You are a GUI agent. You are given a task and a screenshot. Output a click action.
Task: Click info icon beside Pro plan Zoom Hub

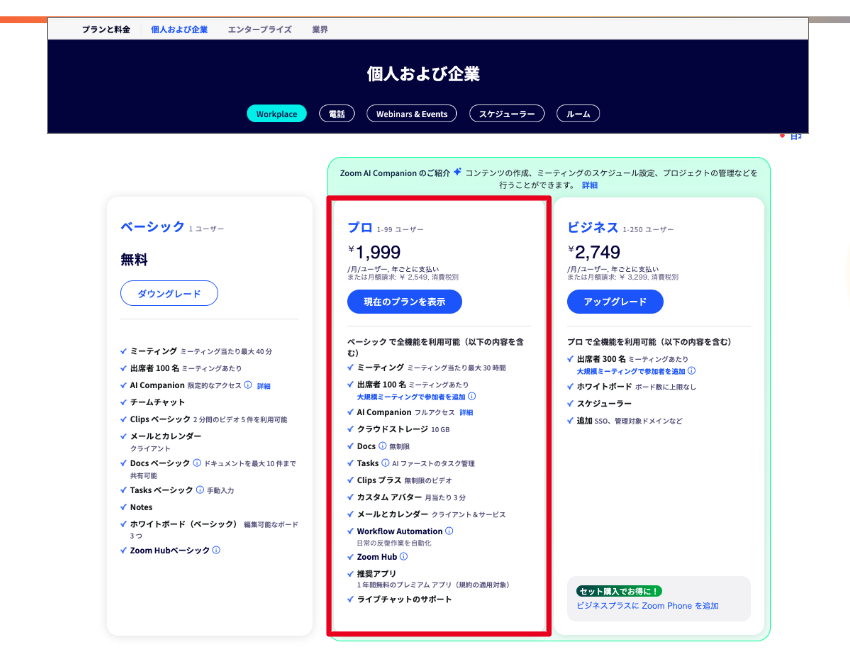[404, 556]
